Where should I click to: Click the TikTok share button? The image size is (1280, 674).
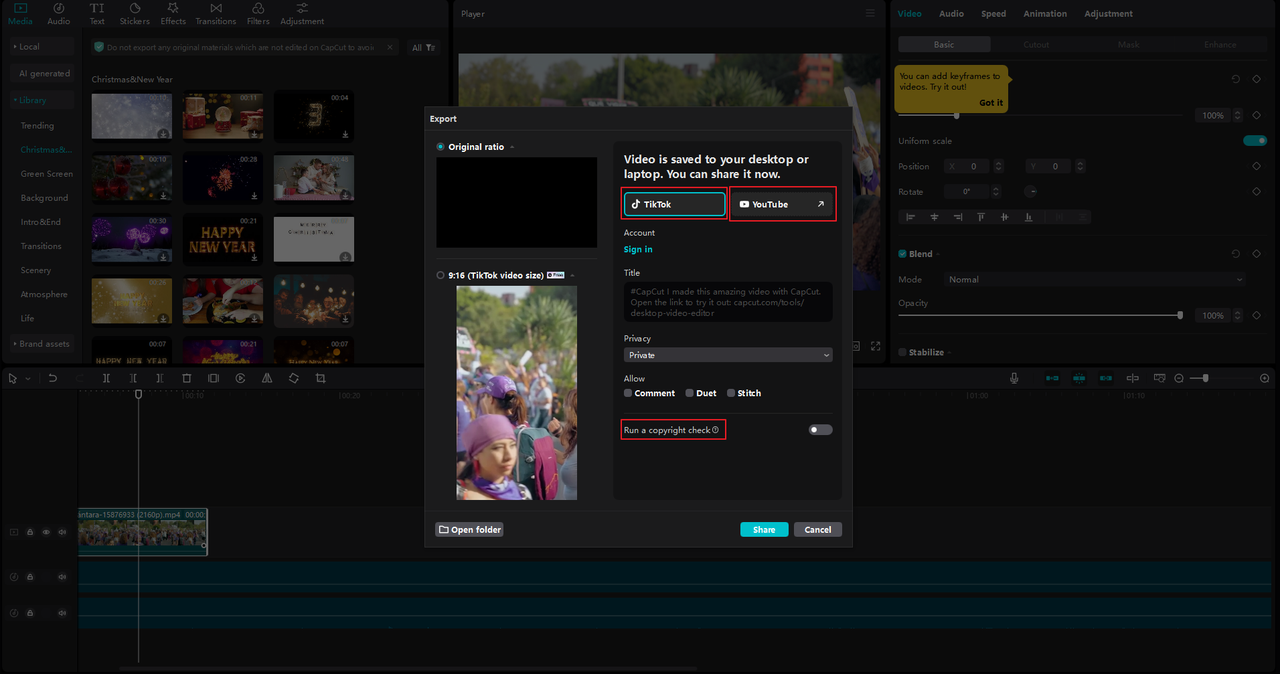pos(675,204)
